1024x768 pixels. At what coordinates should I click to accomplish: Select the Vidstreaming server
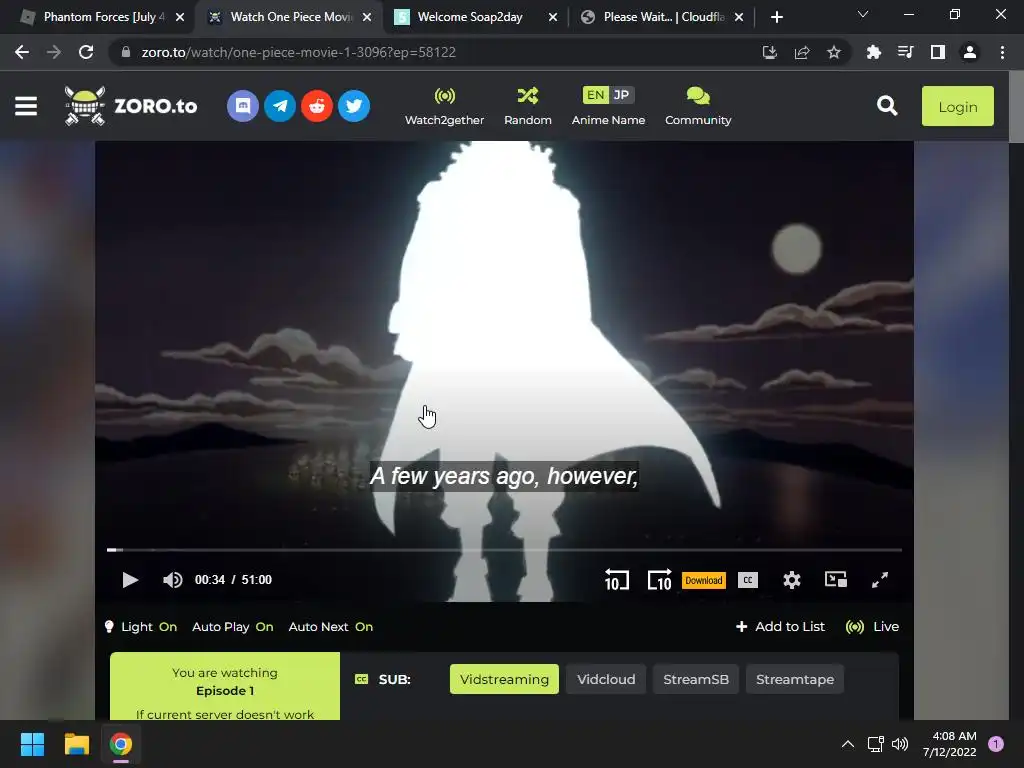pyautogui.click(x=504, y=679)
